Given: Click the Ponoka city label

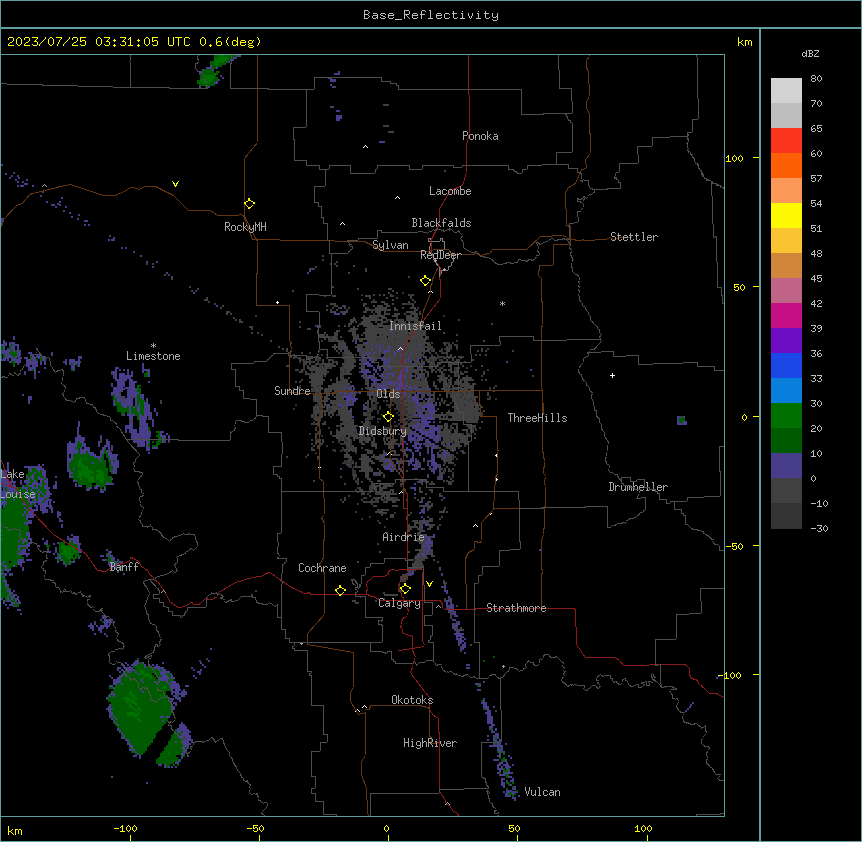Looking at the screenshot, I should tap(480, 136).
